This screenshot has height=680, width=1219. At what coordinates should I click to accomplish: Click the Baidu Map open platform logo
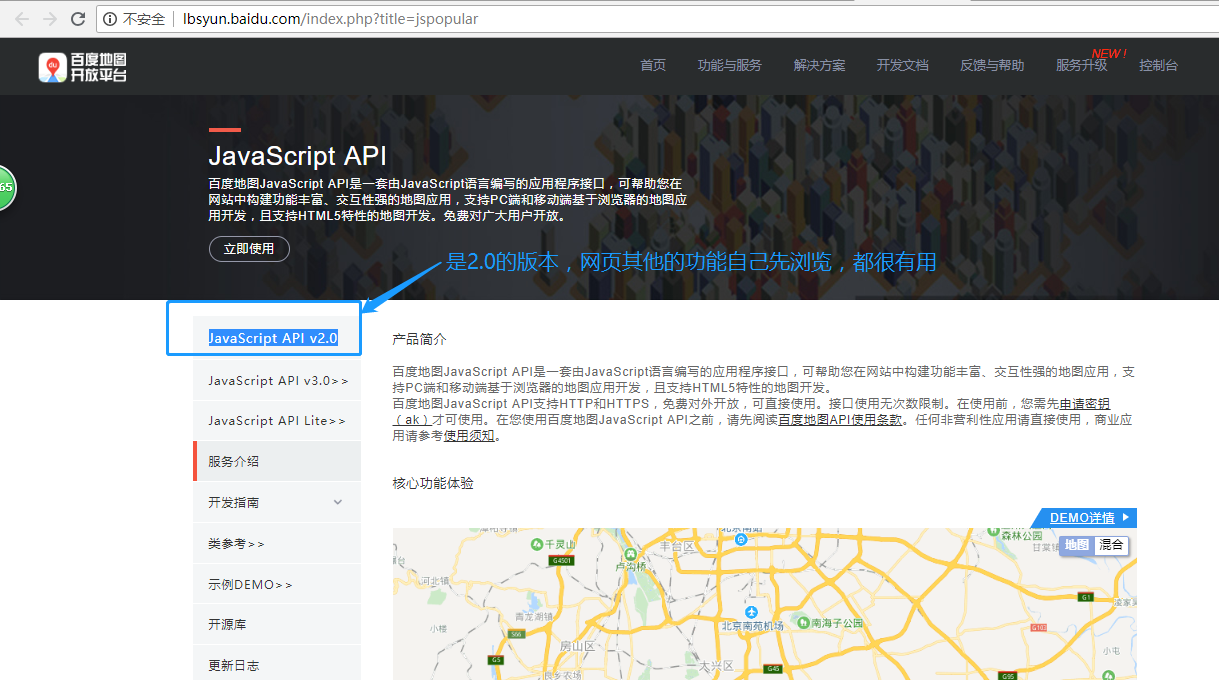click(83, 67)
